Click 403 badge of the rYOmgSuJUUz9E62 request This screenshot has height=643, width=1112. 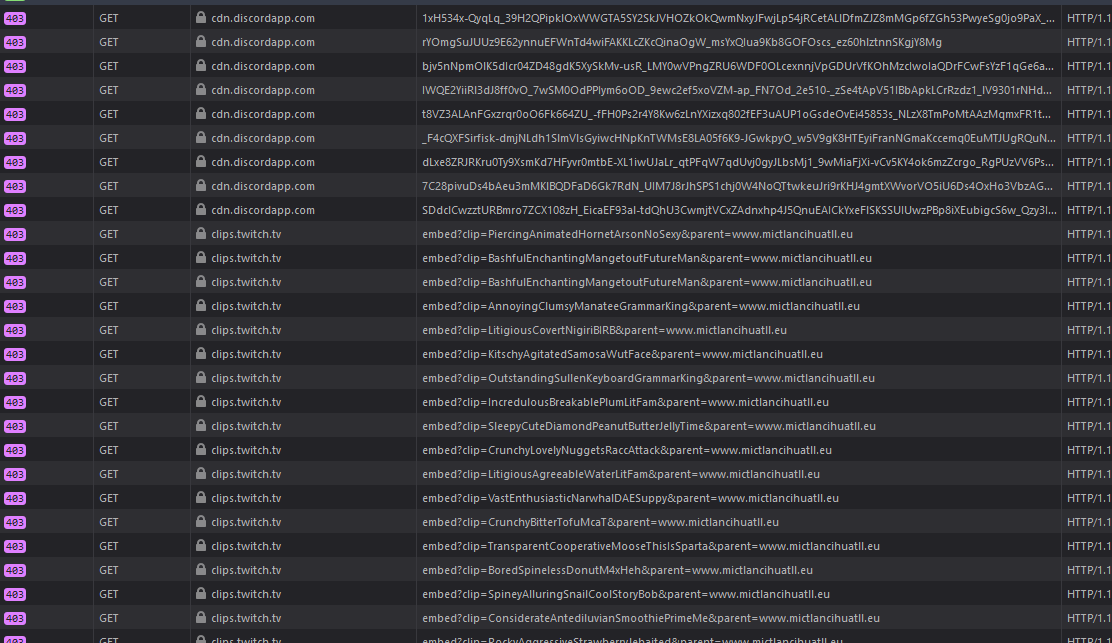click(x=14, y=42)
